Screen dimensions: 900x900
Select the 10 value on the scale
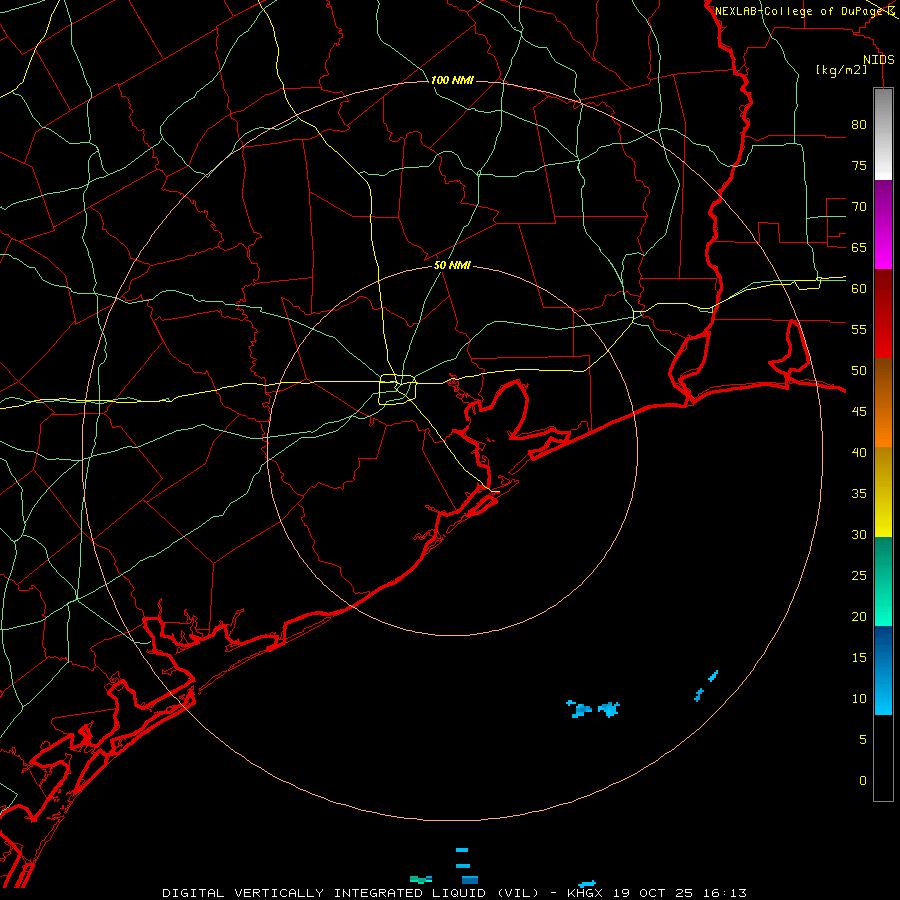859,699
